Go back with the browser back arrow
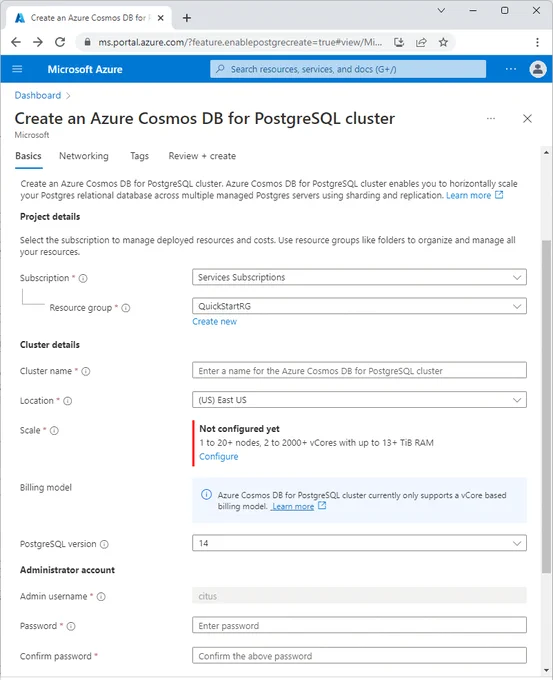This screenshot has width=553, height=680. (x=16, y=42)
